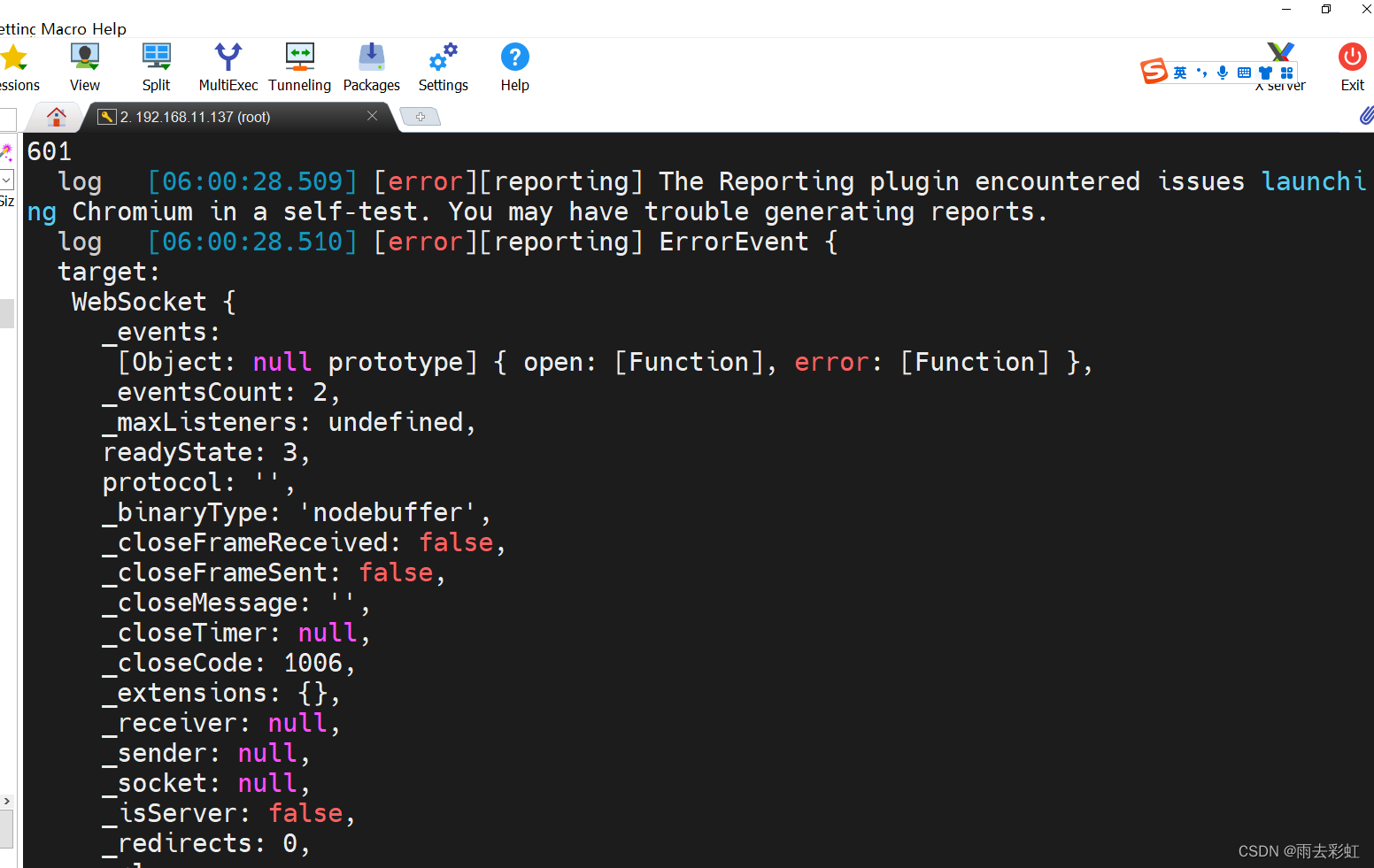Open the Packages manager
Viewport: 1374px width, 868px height.
click(x=372, y=67)
